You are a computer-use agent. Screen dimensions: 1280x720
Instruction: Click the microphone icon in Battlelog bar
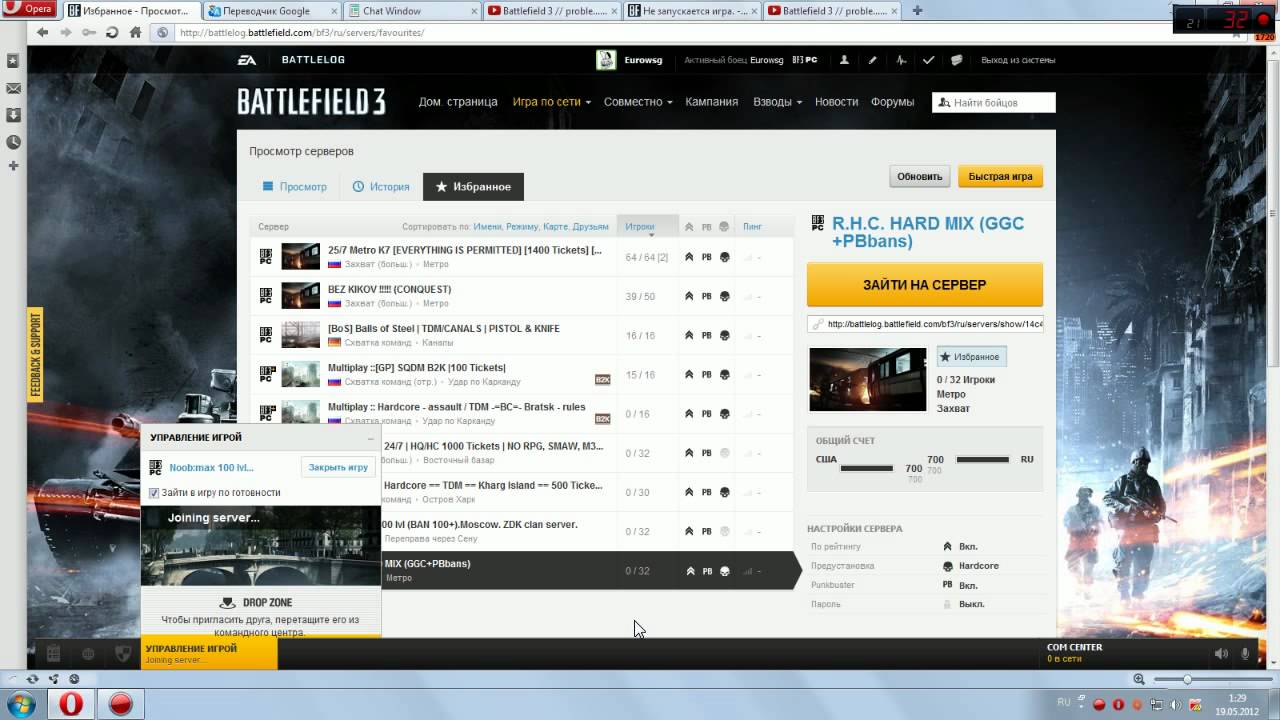tap(1245, 654)
